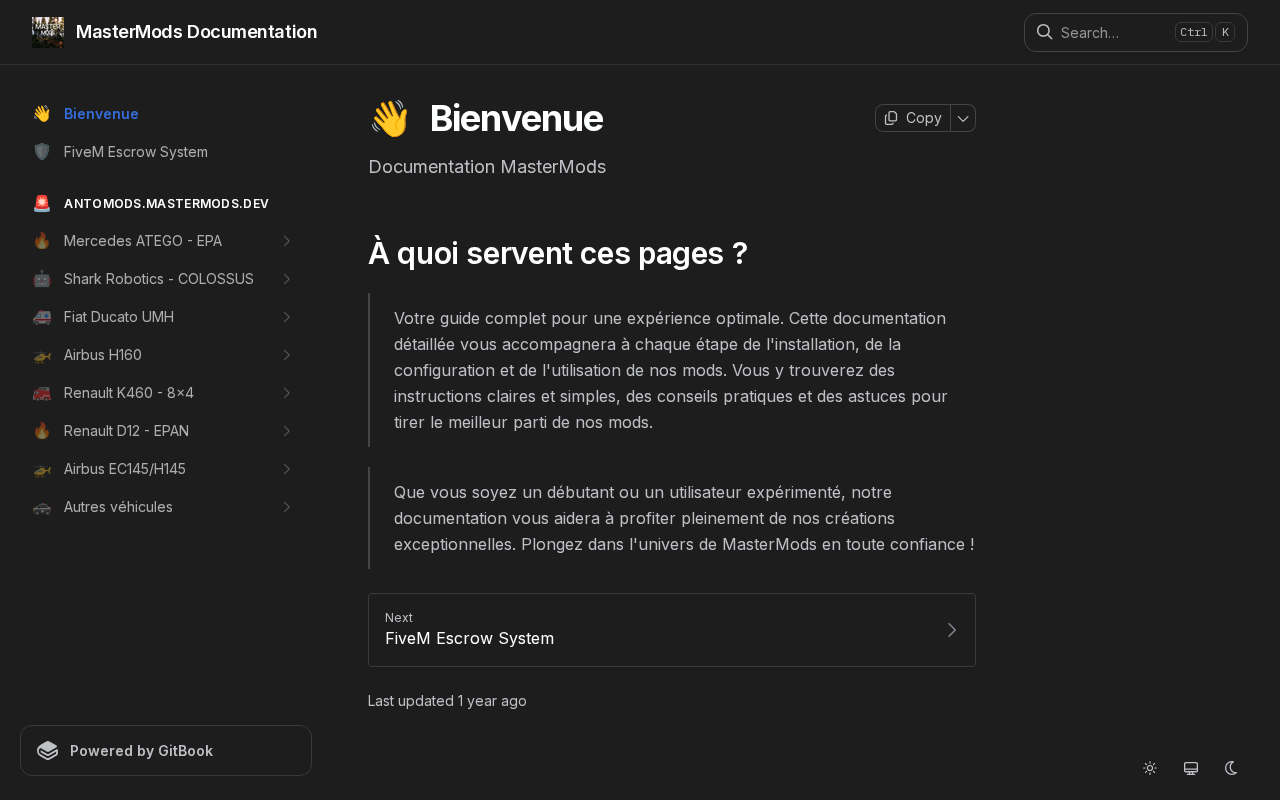Click the search magnifier icon

tap(1044, 32)
